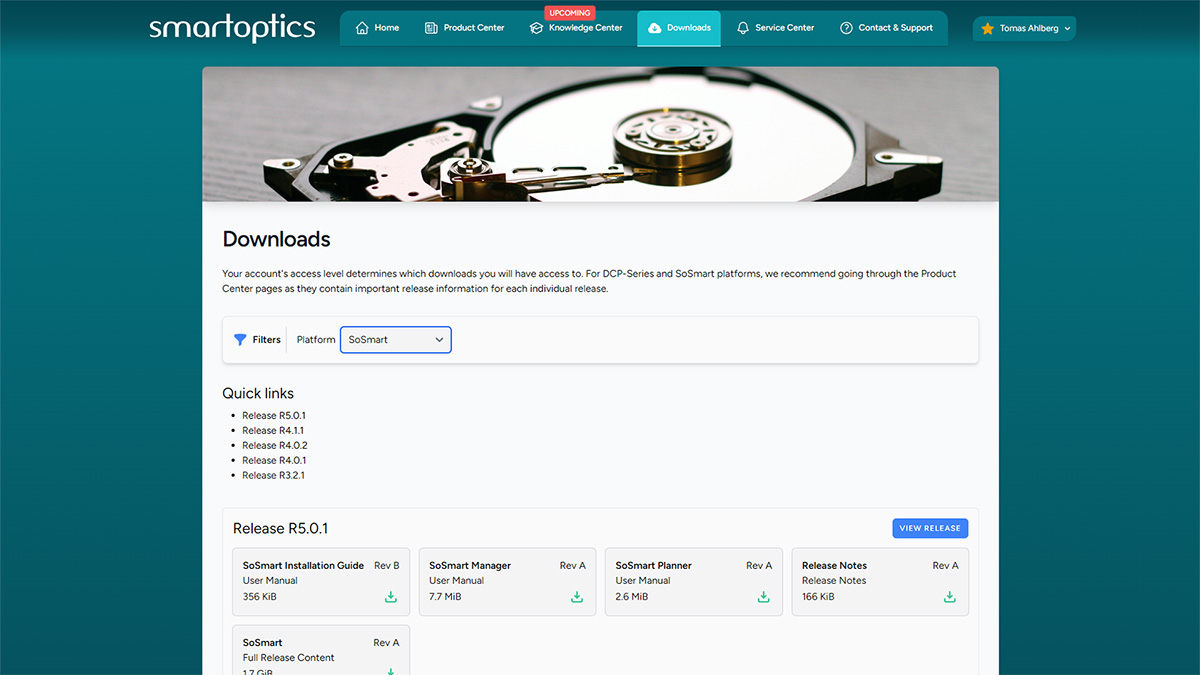
Task: Click the 7.7 MiB file size text
Action: [x=445, y=596]
